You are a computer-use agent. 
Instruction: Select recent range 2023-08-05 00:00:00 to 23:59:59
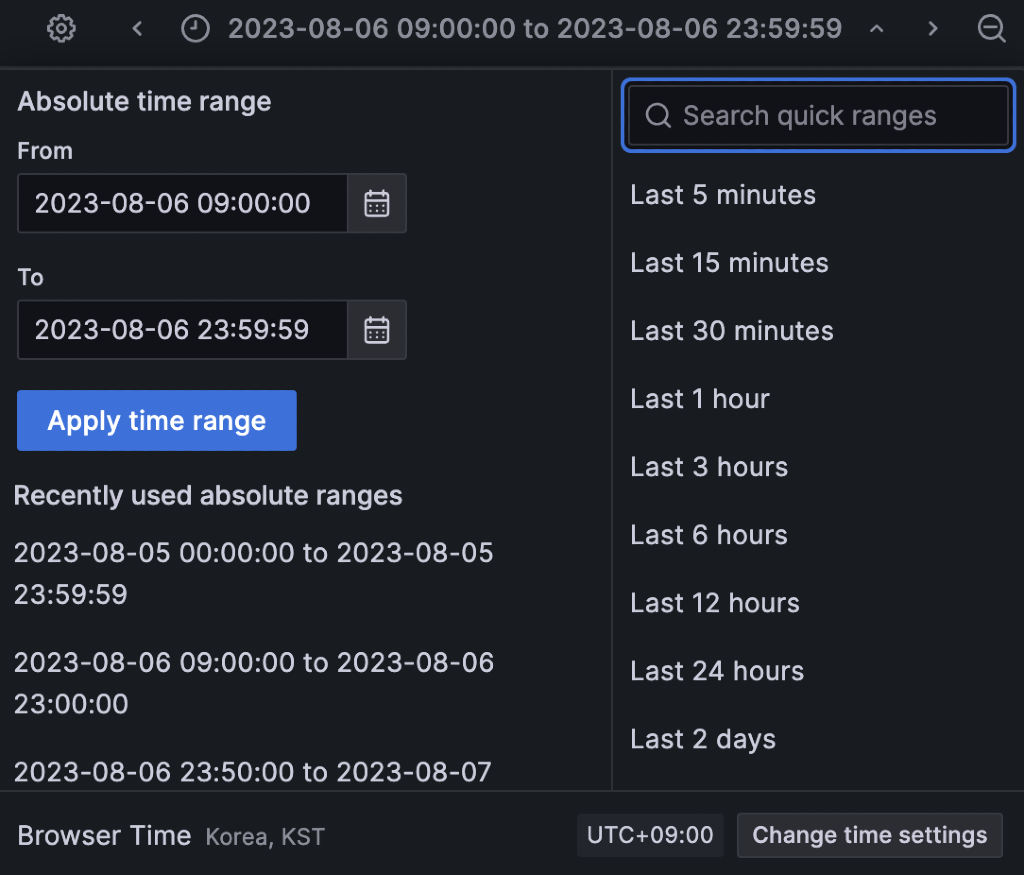click(x=254, y=573)
